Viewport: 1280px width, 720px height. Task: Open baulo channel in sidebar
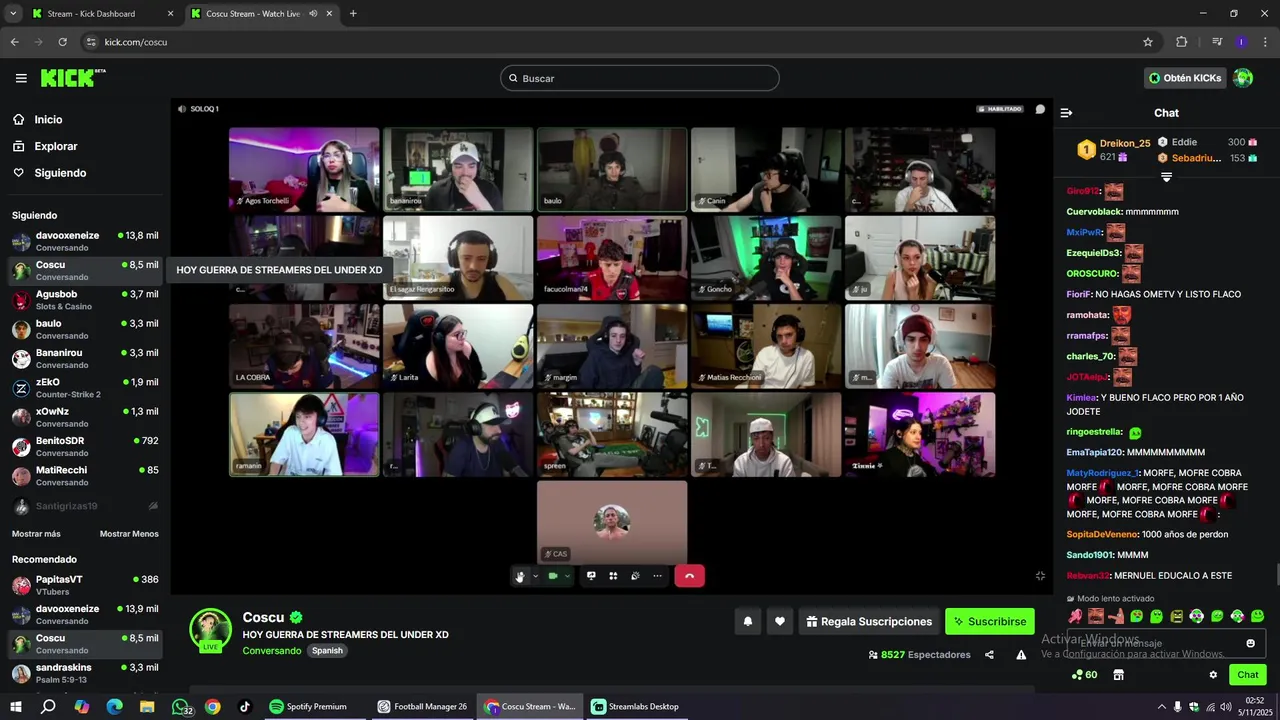[85, 329]
